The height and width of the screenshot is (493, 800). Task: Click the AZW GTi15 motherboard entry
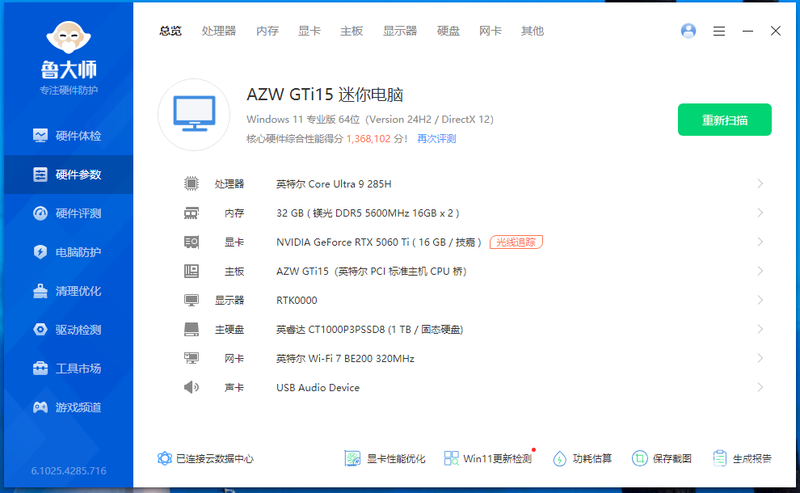[371, 272]
